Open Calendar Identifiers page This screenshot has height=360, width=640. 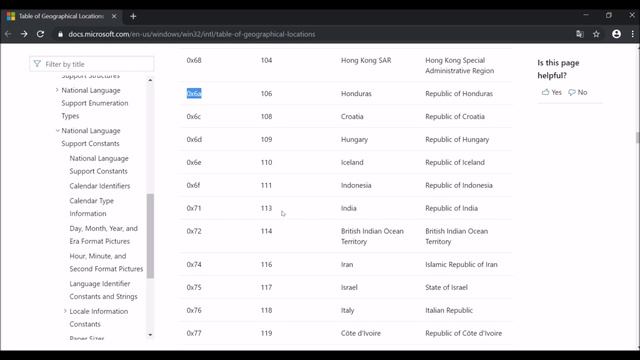[100, 186]
